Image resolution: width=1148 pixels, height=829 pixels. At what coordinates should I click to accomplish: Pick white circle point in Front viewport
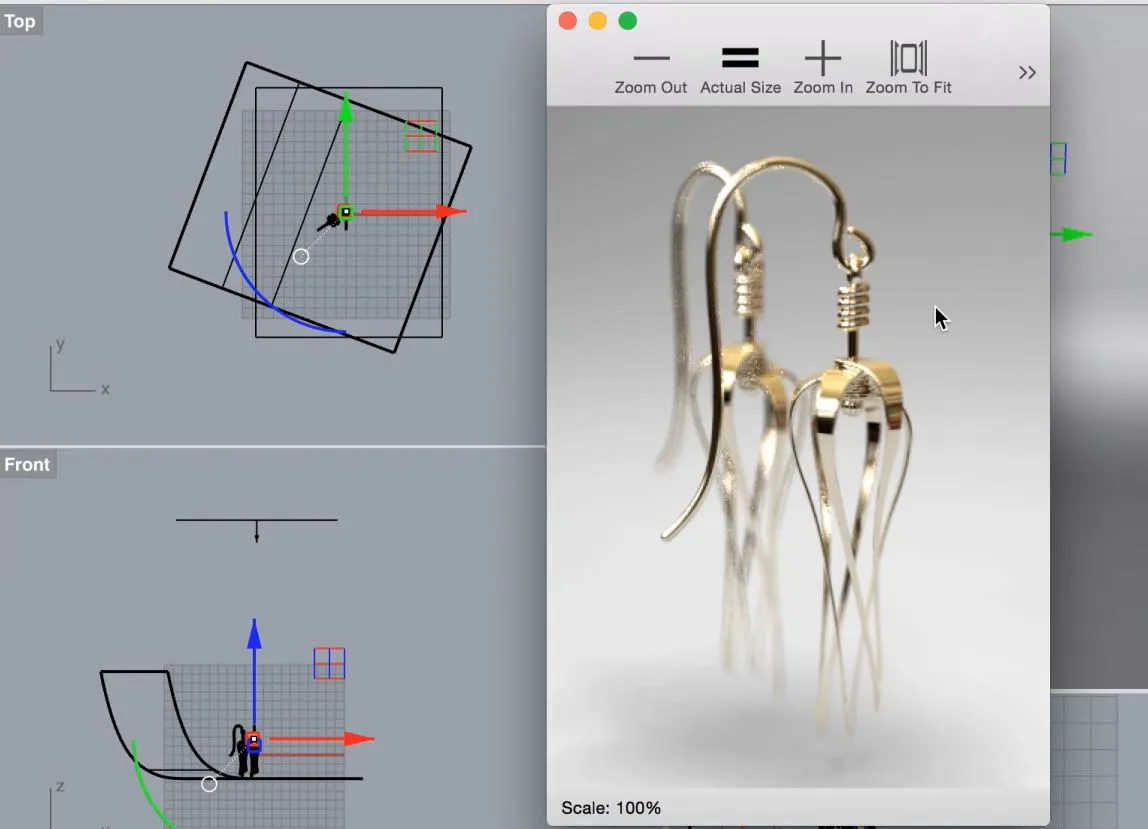209,784
